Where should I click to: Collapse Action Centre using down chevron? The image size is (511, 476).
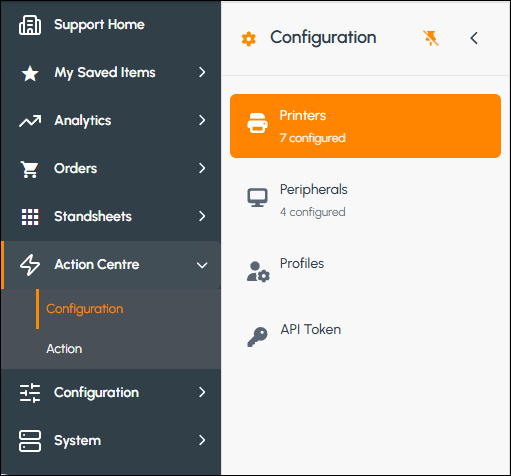pos(202,265)
